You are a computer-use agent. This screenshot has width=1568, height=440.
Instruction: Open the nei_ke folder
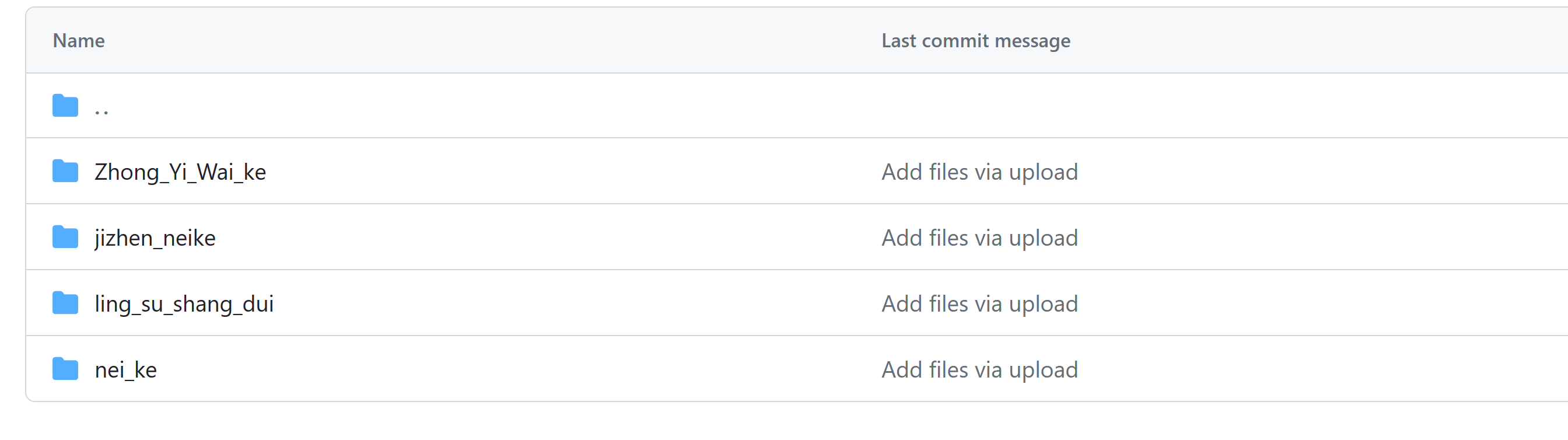[x=126, y=370]
